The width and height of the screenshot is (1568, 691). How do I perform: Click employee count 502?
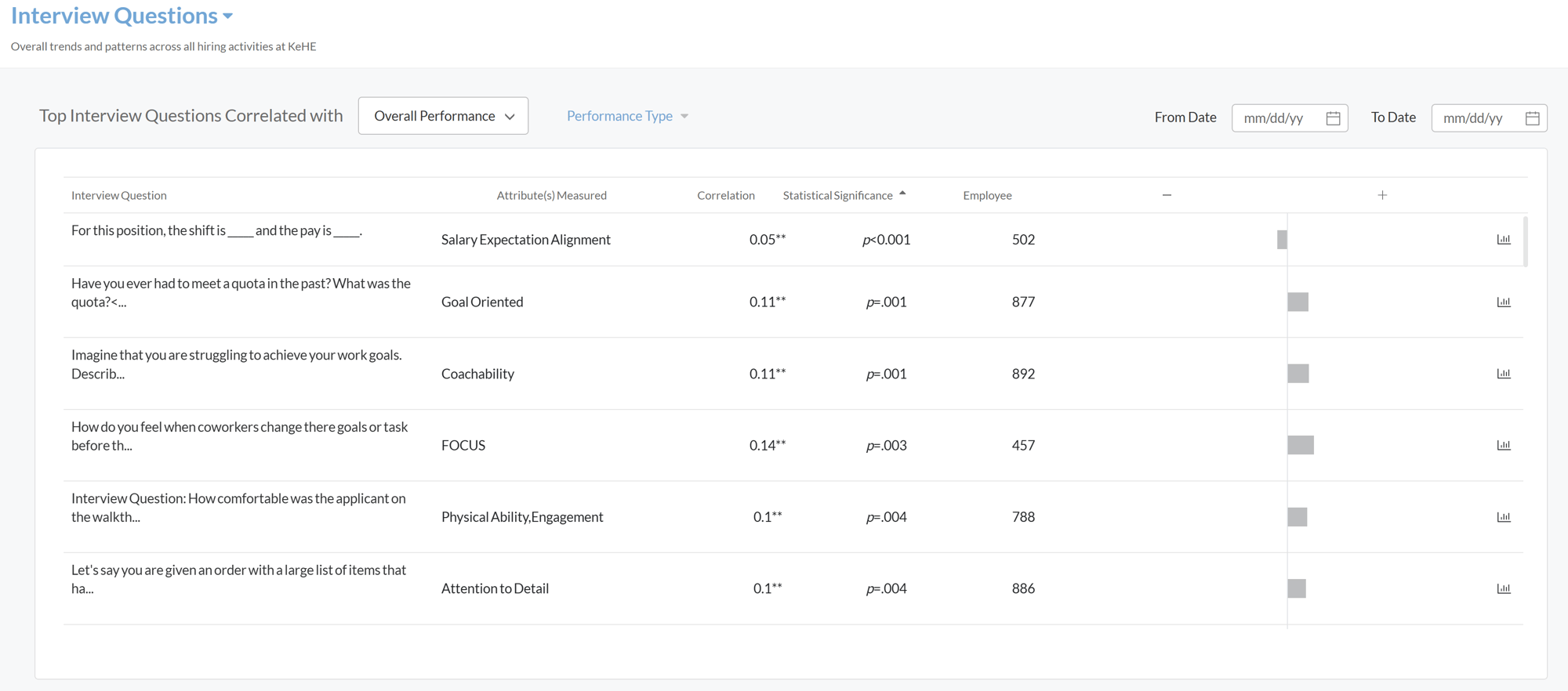[1023, 240]
